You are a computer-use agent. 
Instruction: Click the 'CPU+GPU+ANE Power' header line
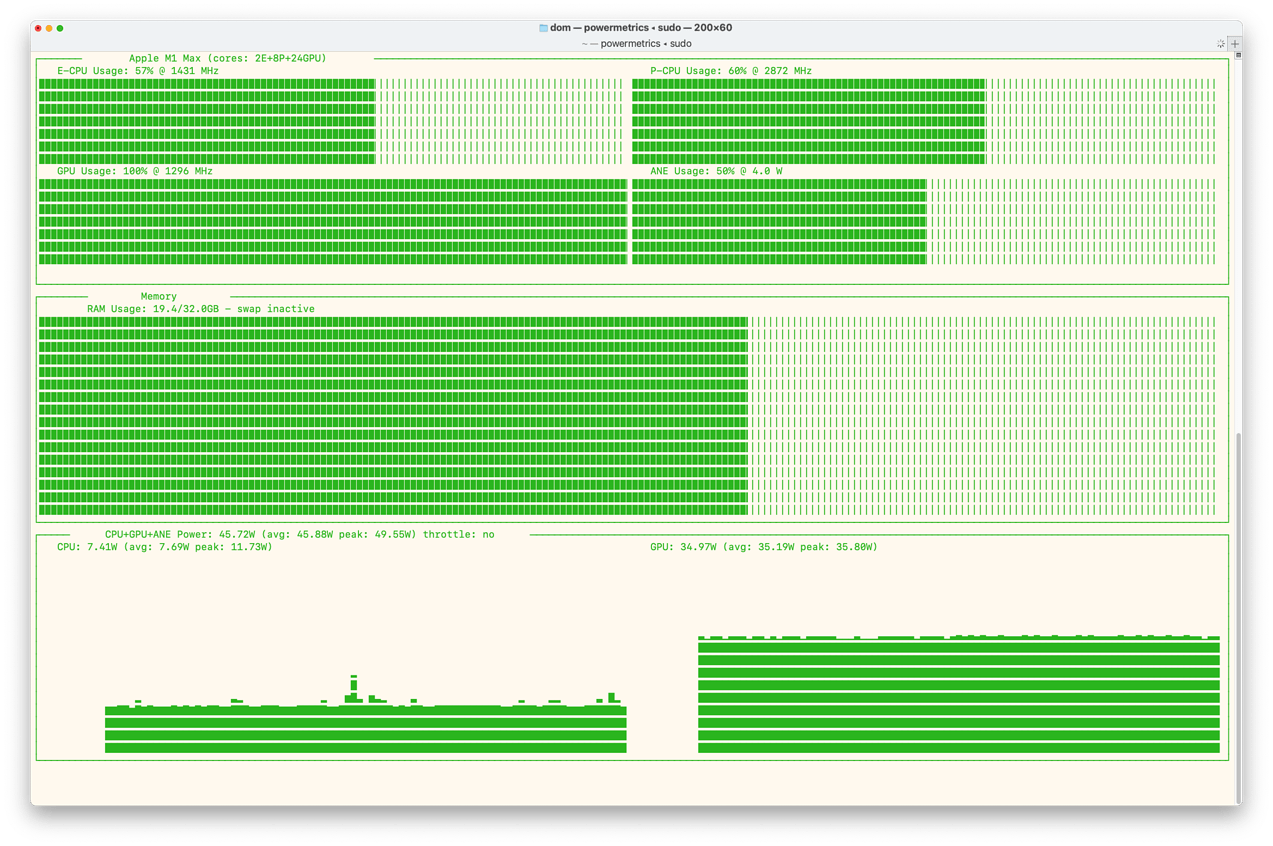(299, 534)
